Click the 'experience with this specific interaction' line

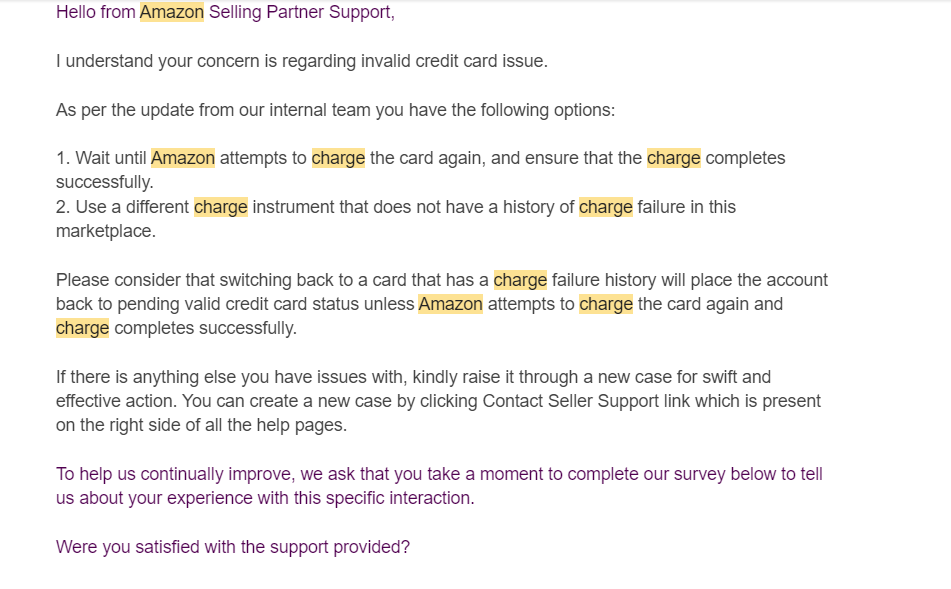pos(265,498)
